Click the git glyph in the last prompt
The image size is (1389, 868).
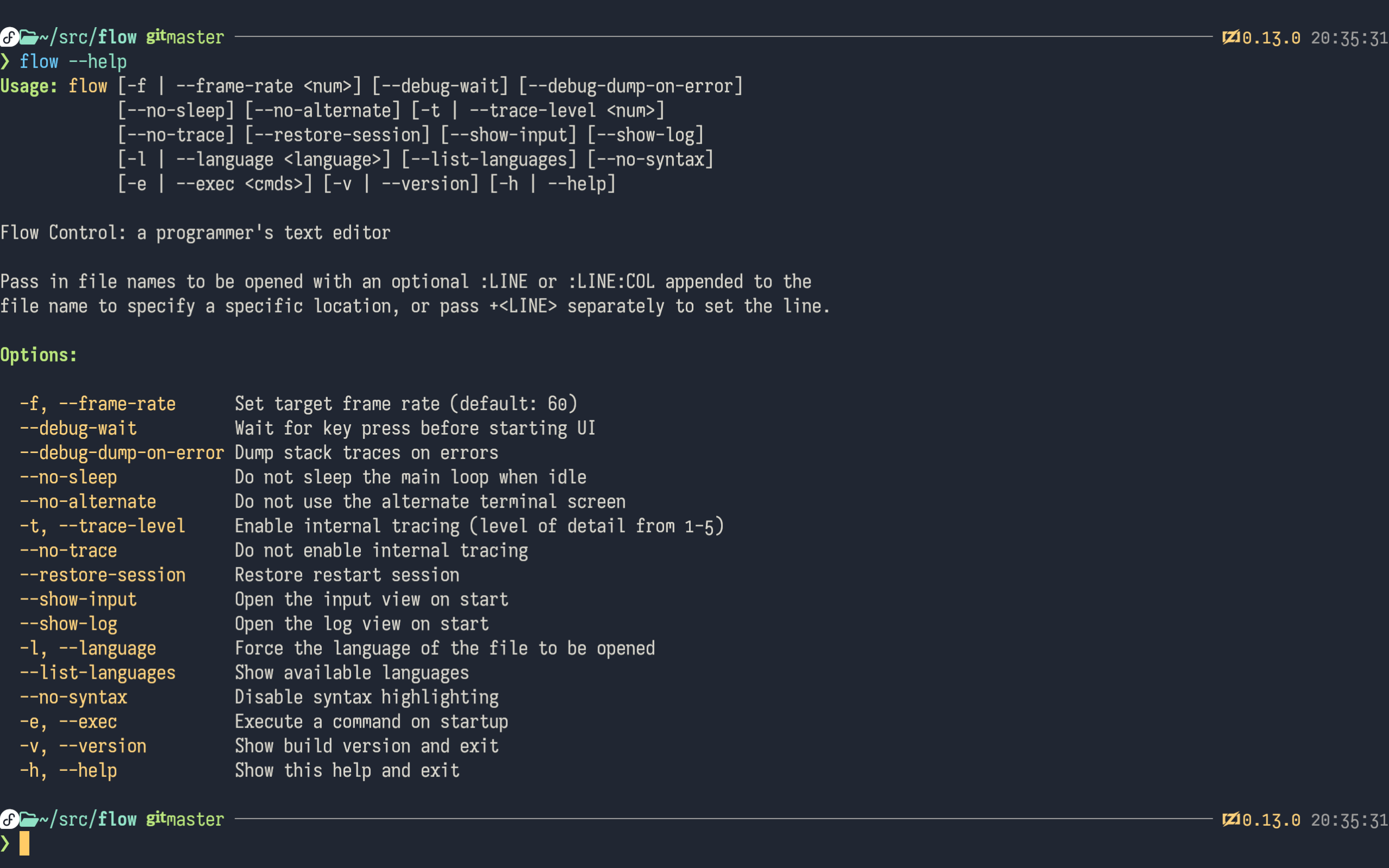pyautogui.click(x=156, y=819)
